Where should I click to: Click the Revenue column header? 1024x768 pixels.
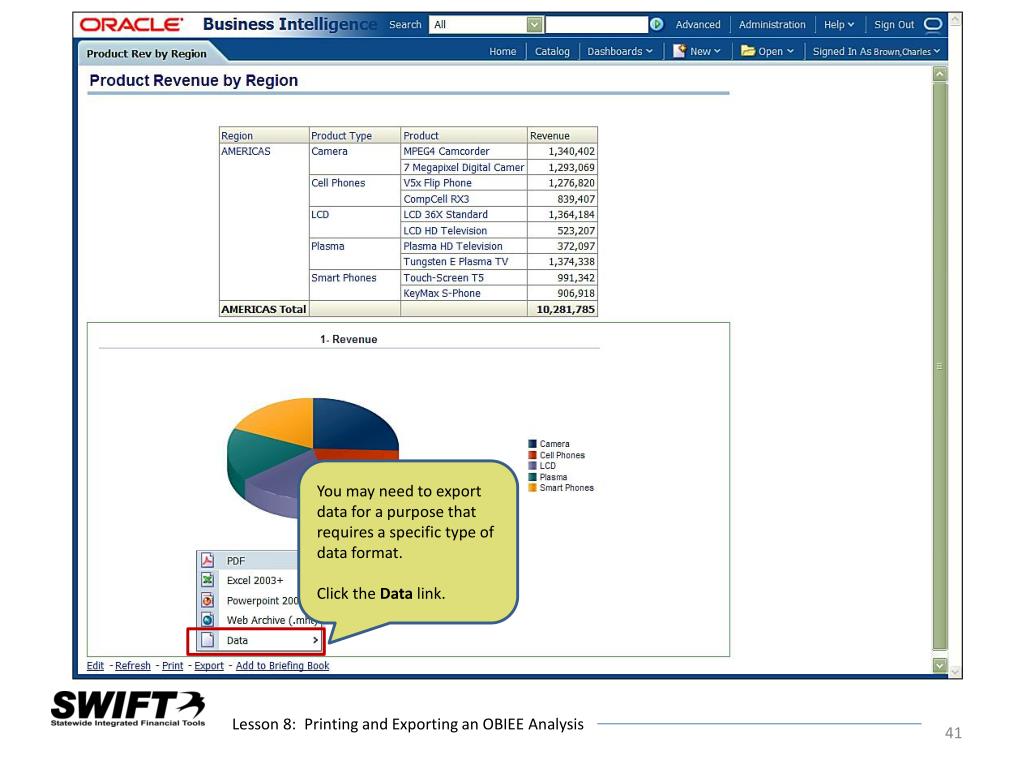coord(562,135)
